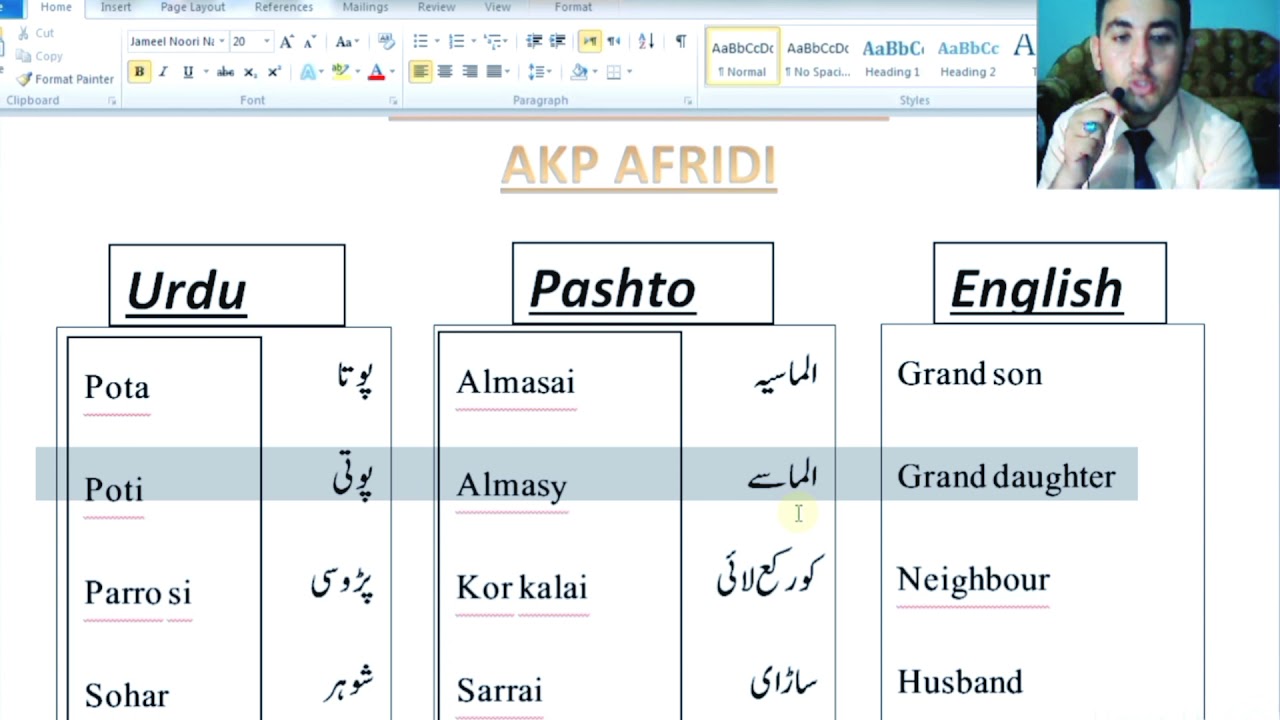Image resolution: width=1280 pixels, height=720 pixels.
Task: Expand the Borders dropdown arrow
Action: pyautogui.click(x=629, y=72)
